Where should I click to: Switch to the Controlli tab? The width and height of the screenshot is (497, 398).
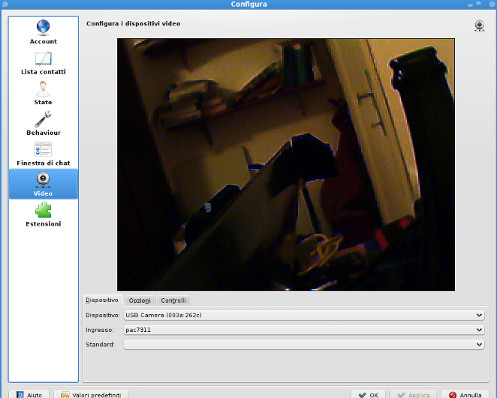(x=173, y=300)
